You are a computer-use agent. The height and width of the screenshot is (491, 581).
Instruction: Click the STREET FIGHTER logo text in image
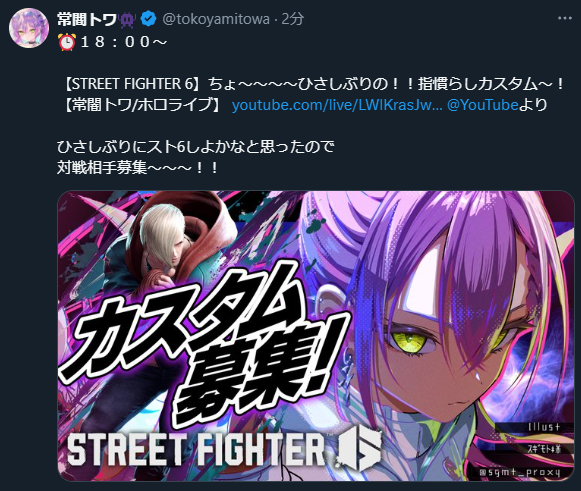click(196, 450)
